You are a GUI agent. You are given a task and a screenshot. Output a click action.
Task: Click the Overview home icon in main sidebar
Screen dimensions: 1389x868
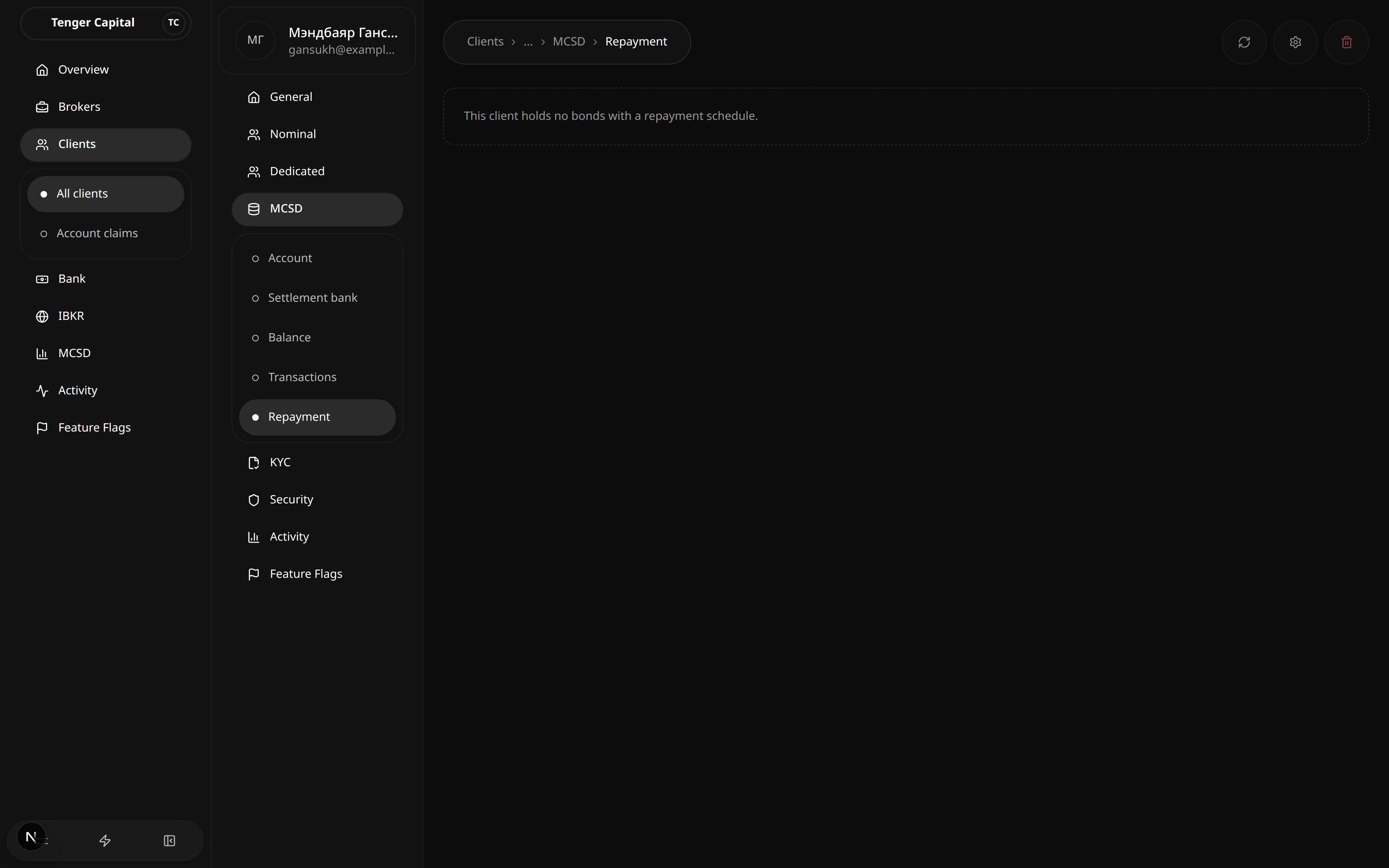42,69
